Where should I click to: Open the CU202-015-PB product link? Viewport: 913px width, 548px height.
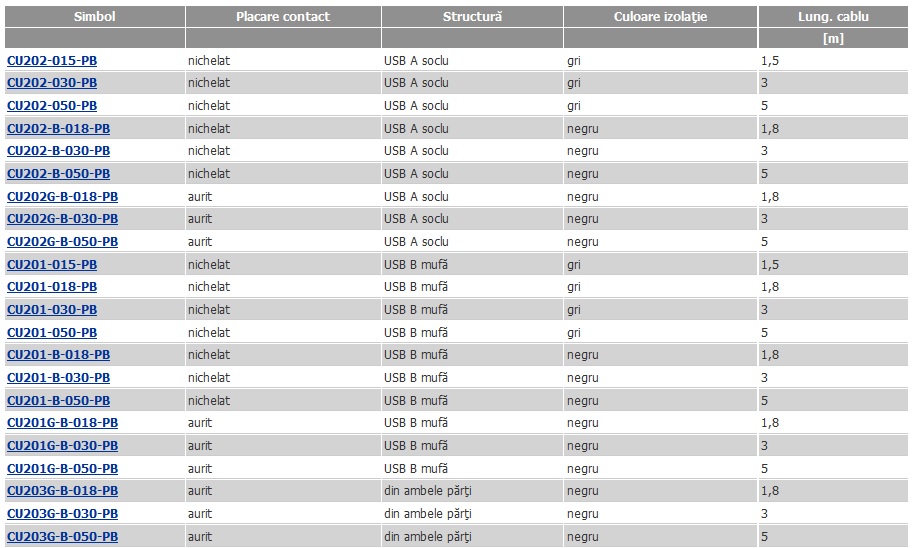click(52, 61)
